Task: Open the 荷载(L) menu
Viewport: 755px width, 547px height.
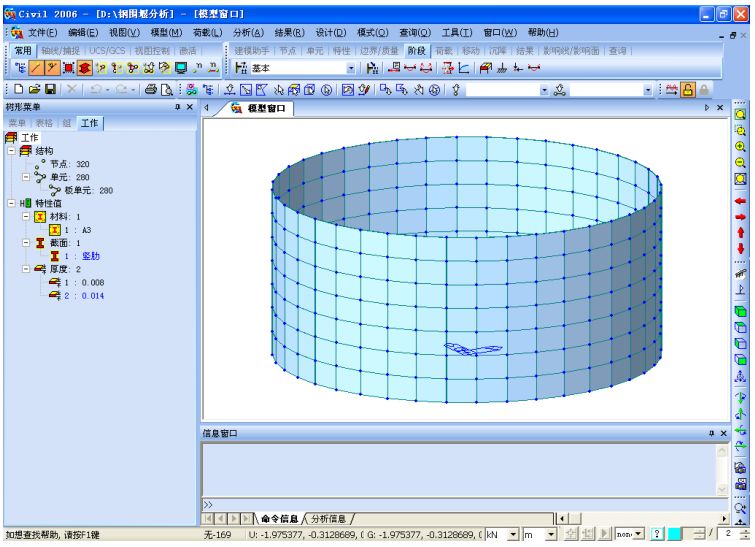Action: point(208,32)
